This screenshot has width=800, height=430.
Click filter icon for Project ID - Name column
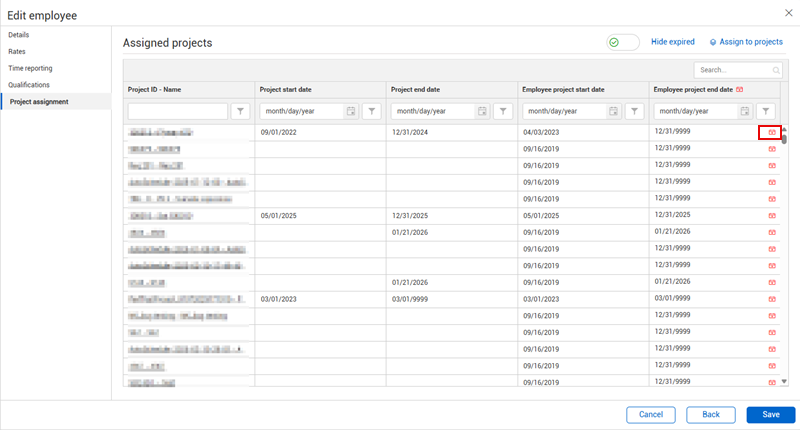pos(241,111)
